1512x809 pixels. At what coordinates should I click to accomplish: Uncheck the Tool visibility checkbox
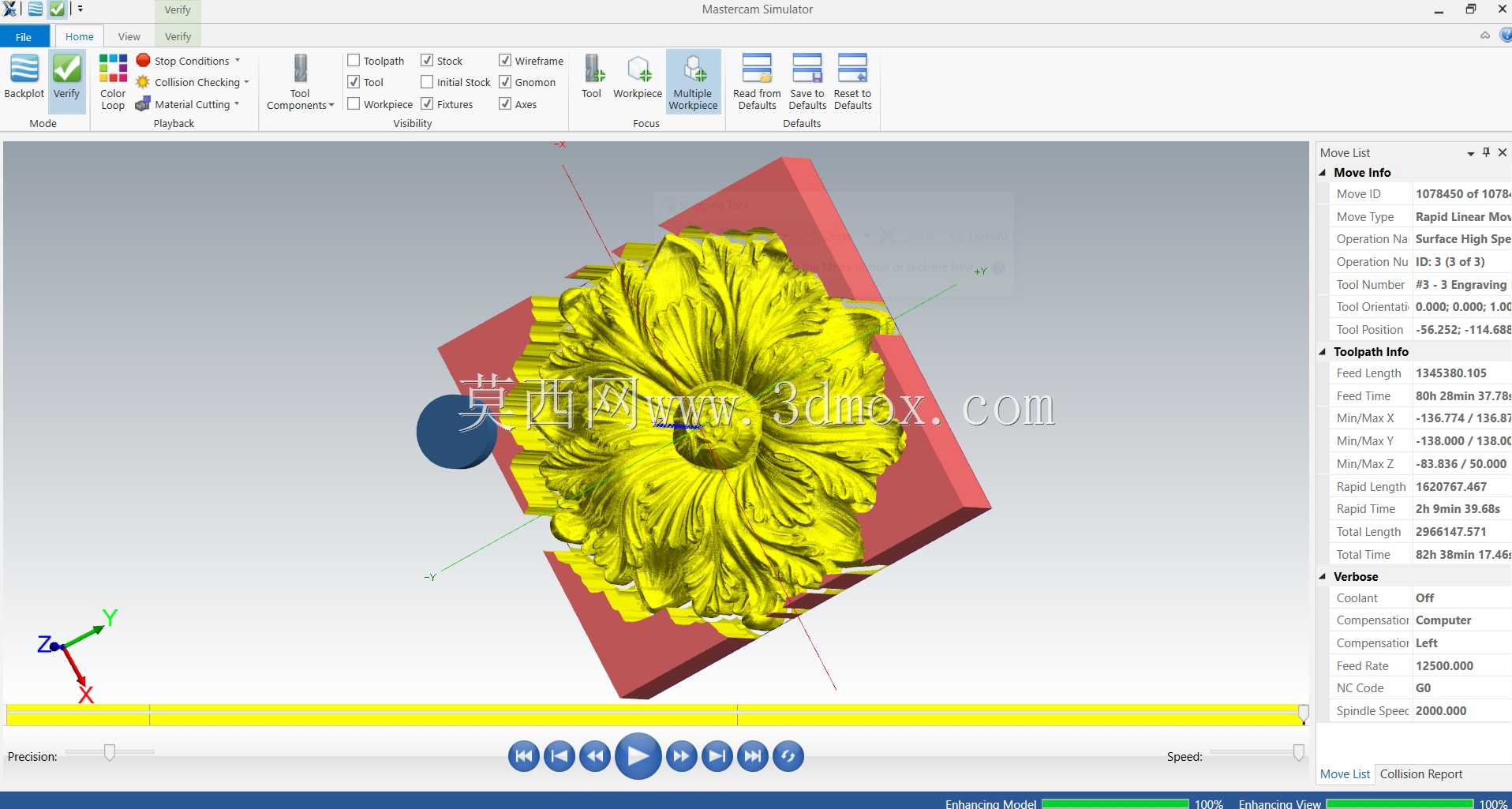point(354,81)
